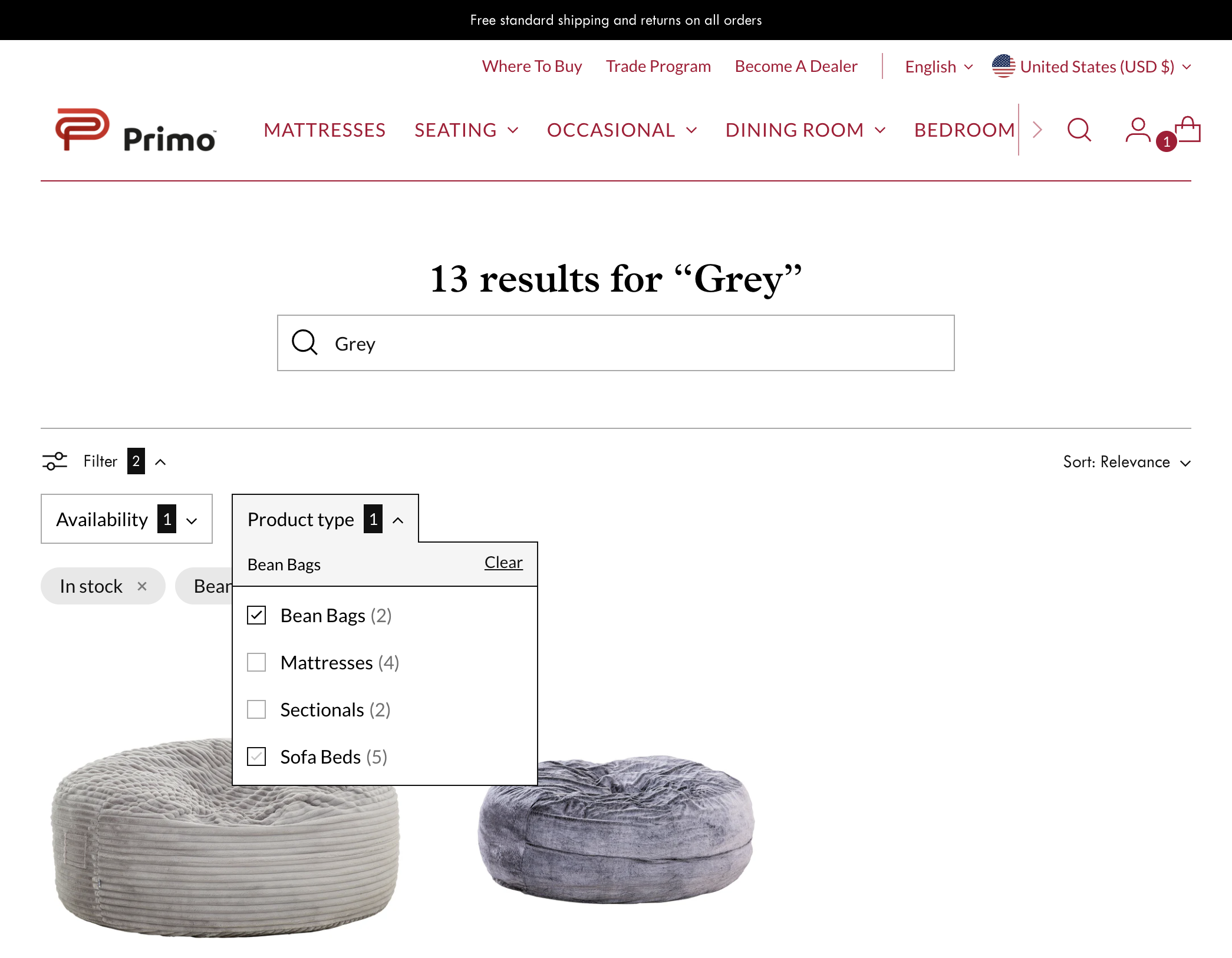This screenshot has width=1232, height=958.
Task: Click Clear in Product type filter
Action: [x=503, y=563]
